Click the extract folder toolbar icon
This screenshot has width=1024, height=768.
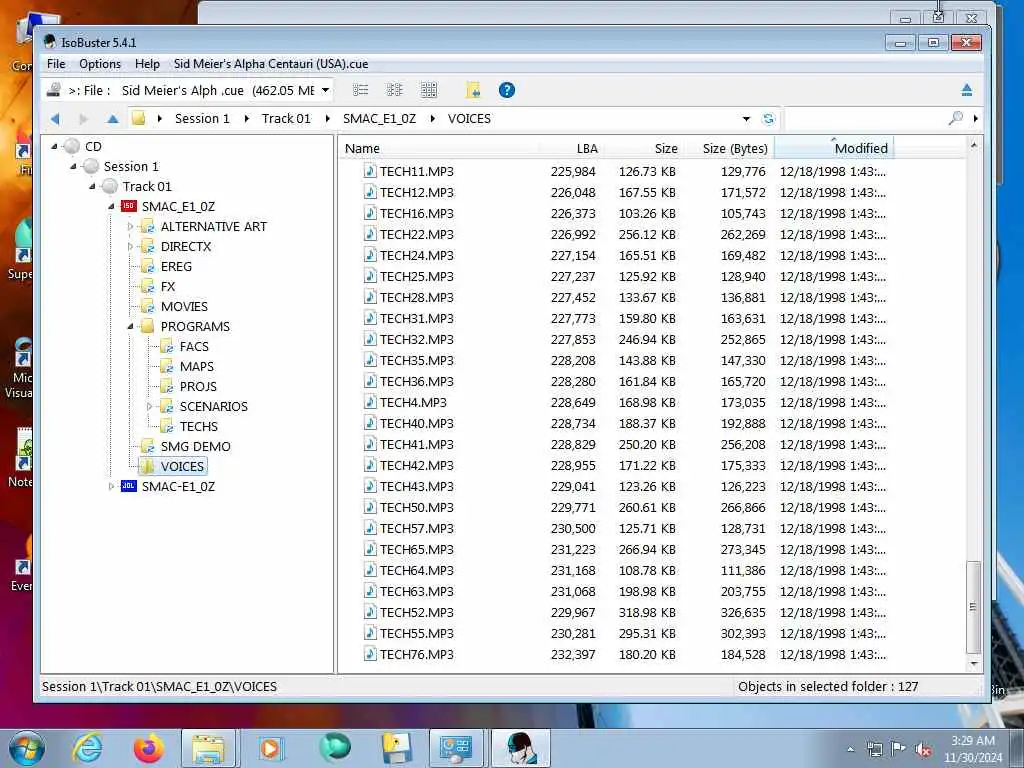[x=473, y=90]
